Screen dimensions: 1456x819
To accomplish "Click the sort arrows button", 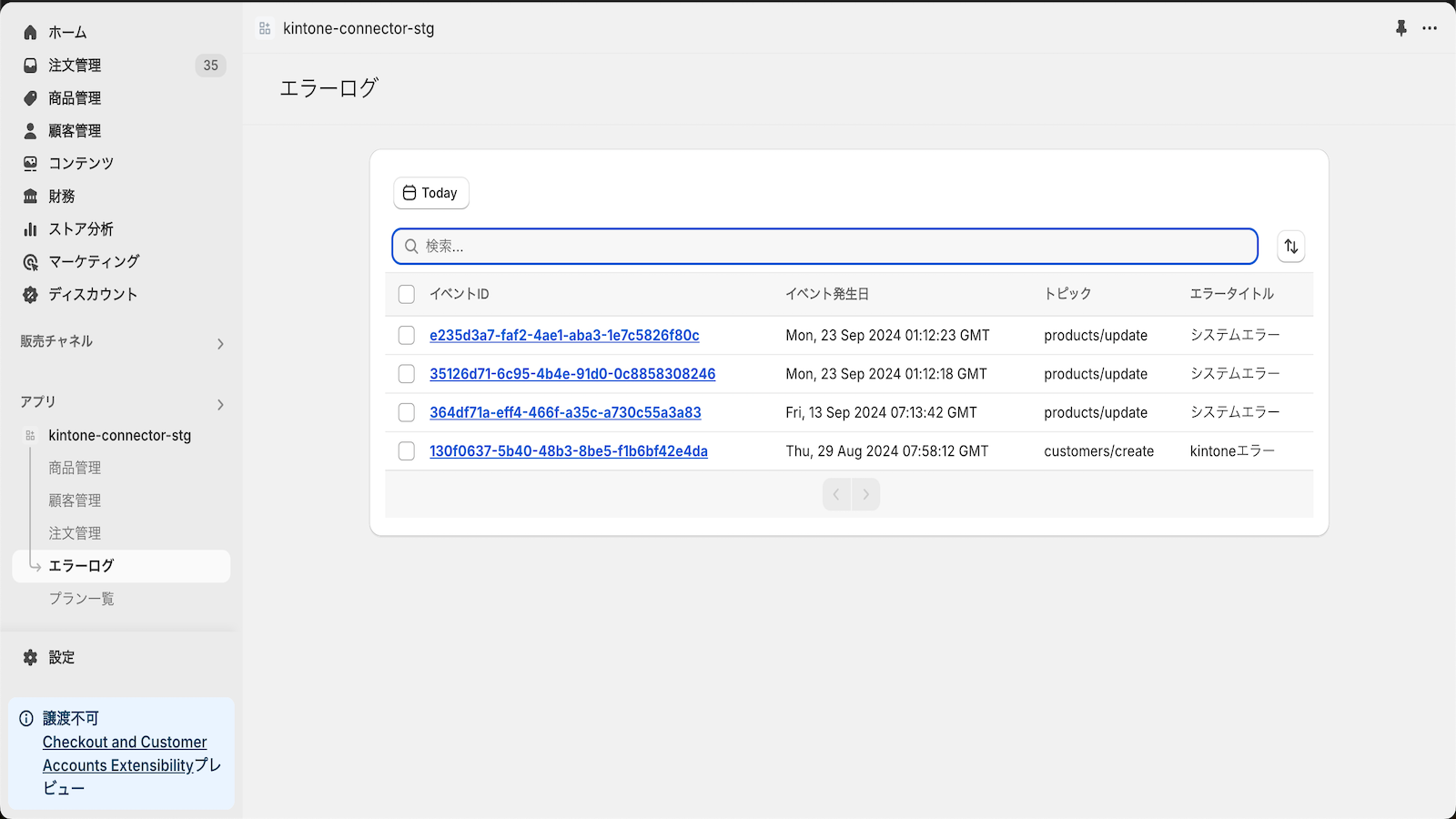I will [1290, 247].
